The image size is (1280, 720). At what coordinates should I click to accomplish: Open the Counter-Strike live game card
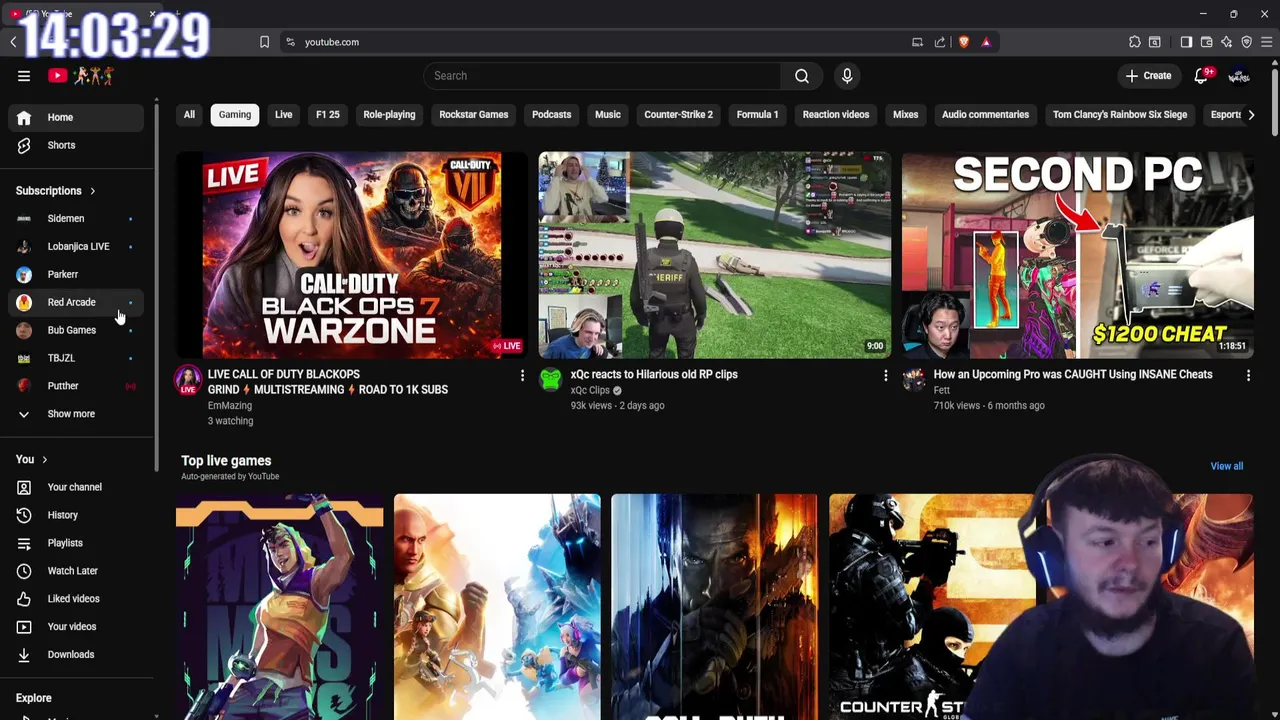[930, 607]
